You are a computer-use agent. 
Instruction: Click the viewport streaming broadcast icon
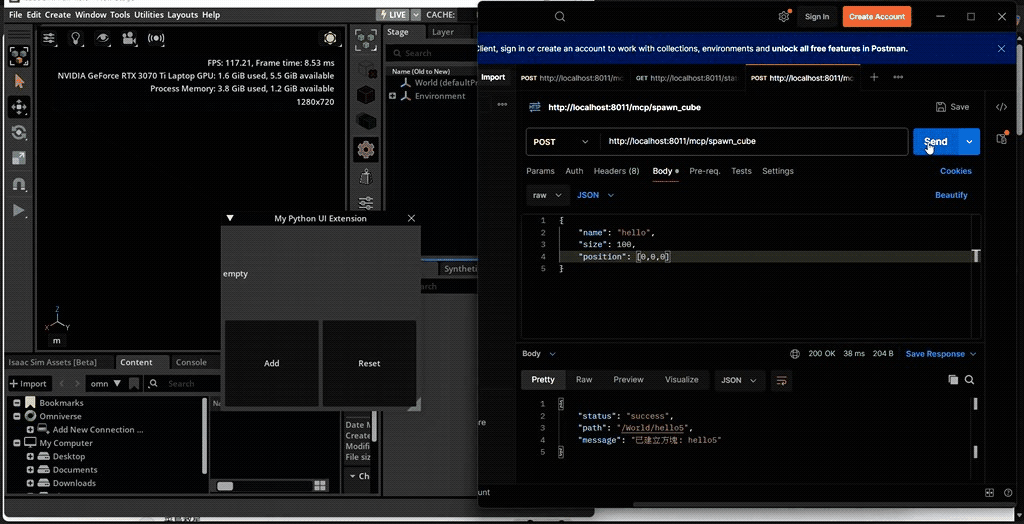tap(156, 38)
